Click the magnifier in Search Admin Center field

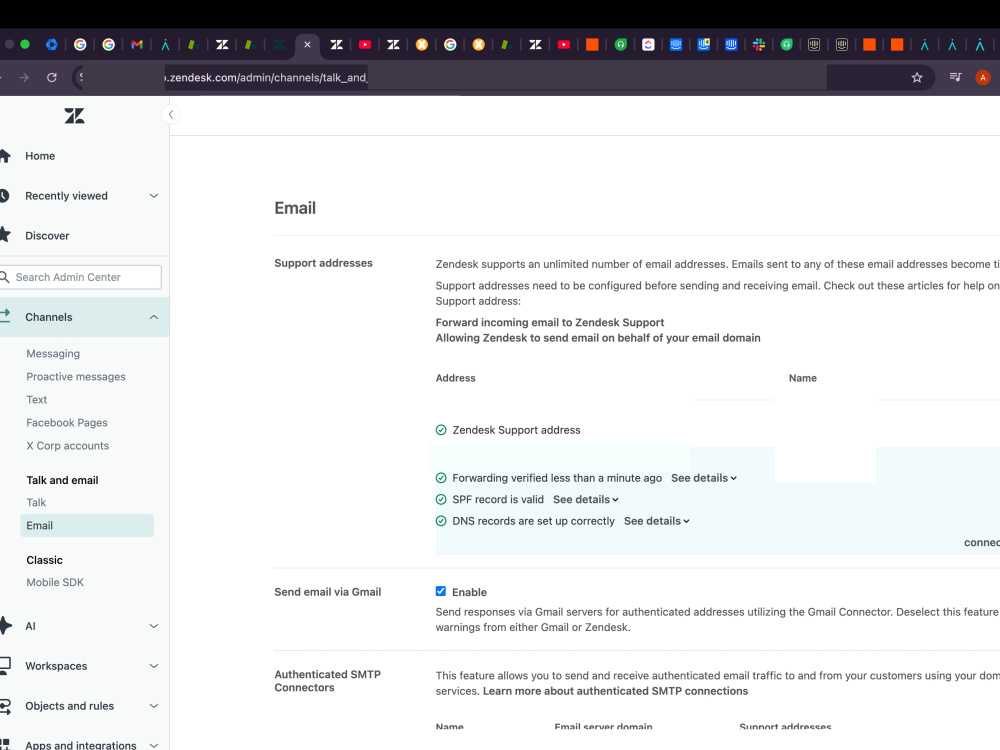click(5, 276)
